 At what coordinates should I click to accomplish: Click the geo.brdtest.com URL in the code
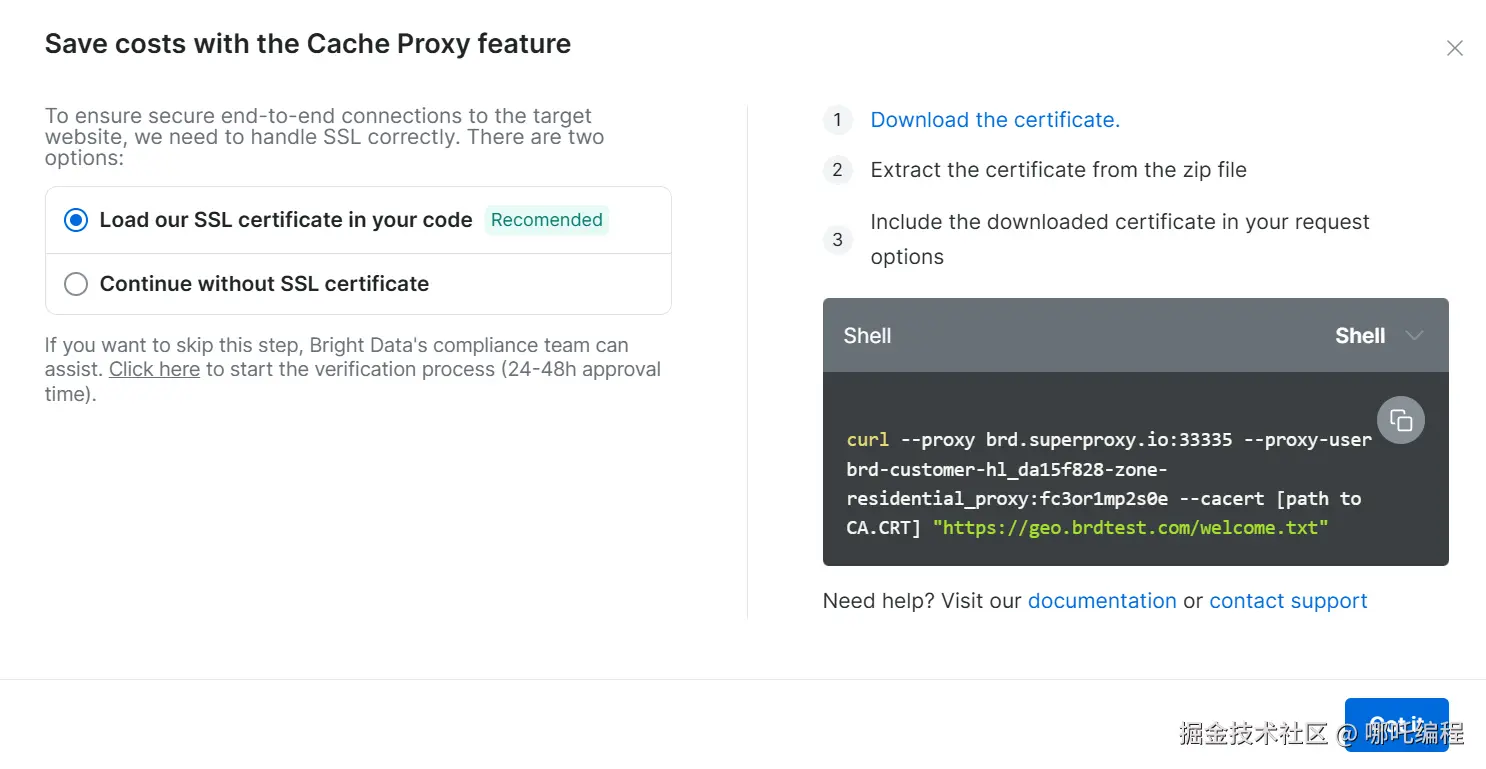tap(1130, 527)
